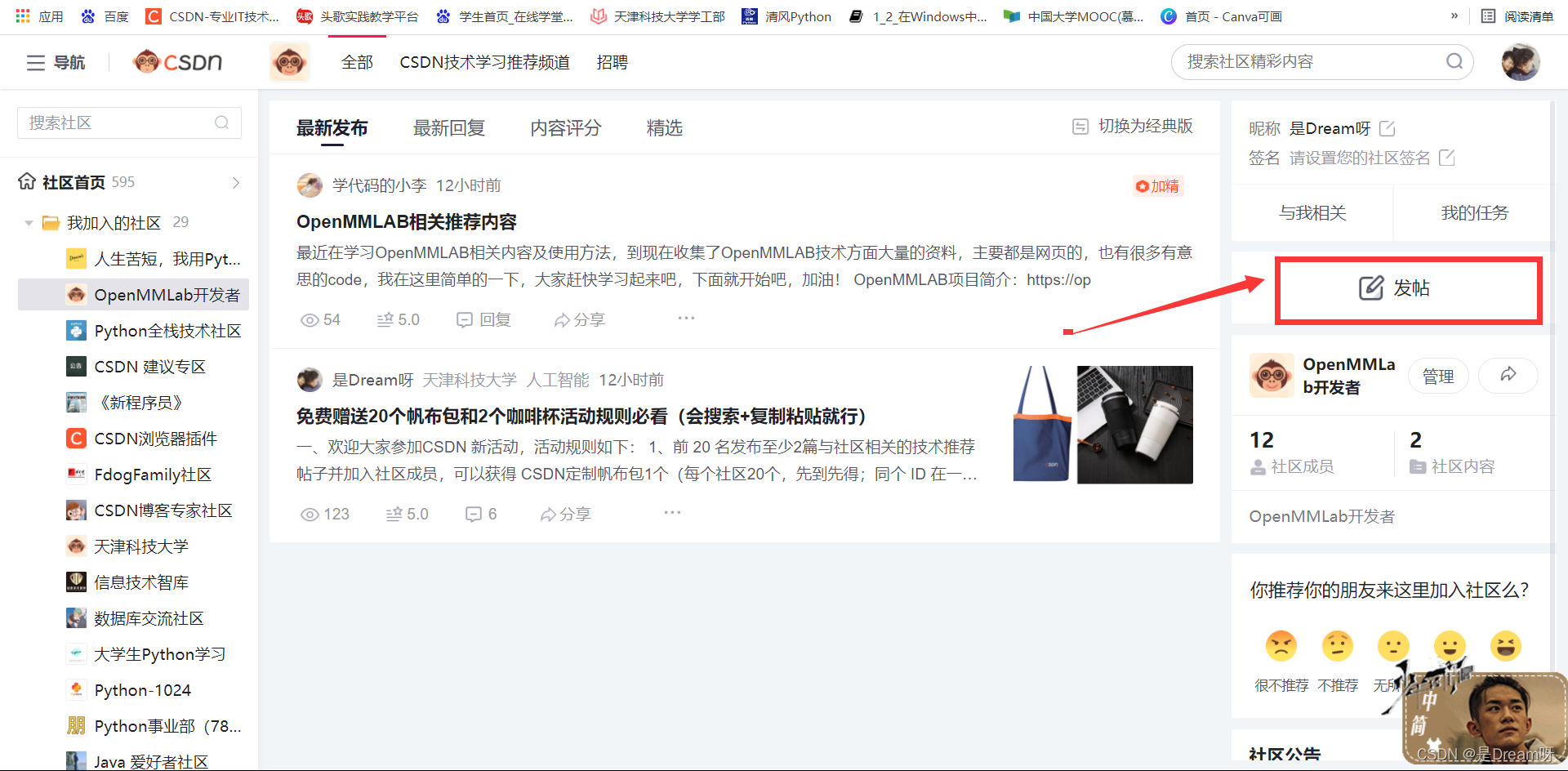This screenshot has width=1568, height=771.
Task: Click the sidebar 搜索社区 input
Action: point(129,123)
